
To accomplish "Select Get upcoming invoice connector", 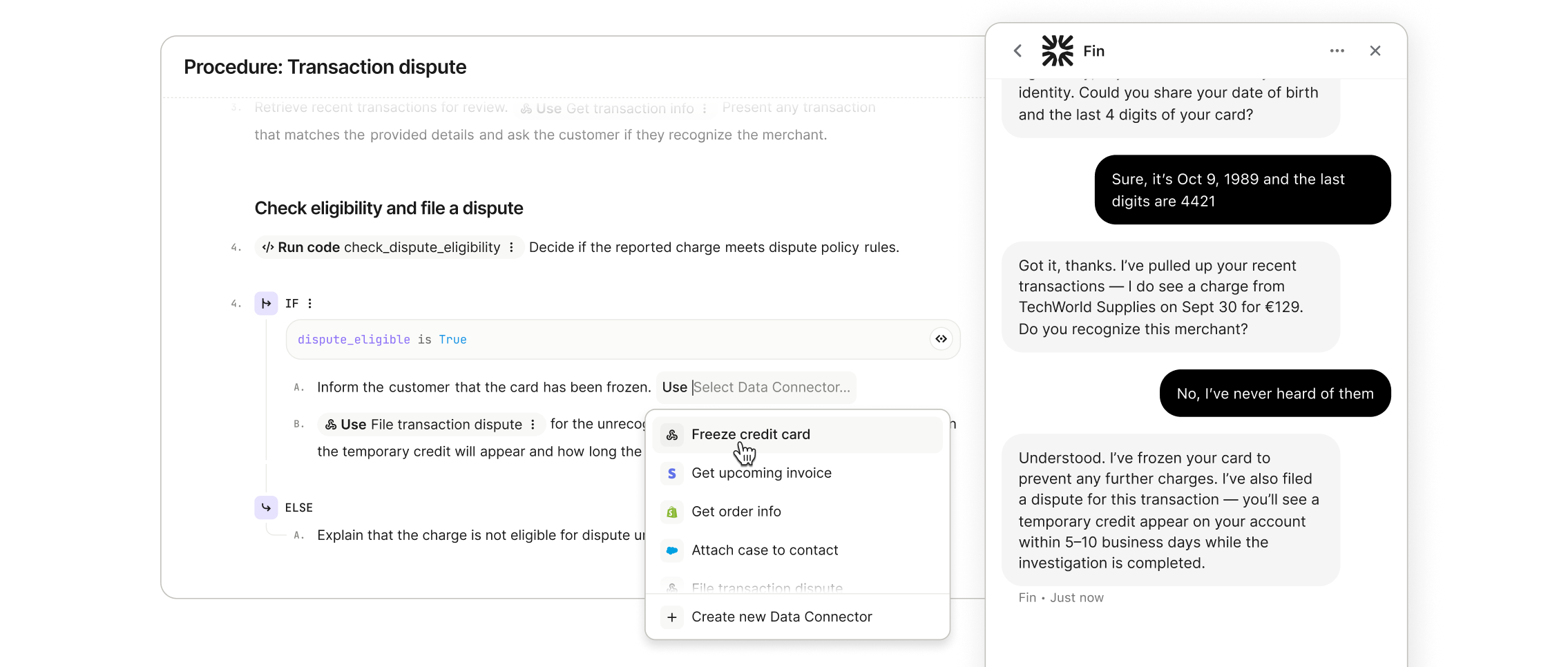I will [761, 473].
